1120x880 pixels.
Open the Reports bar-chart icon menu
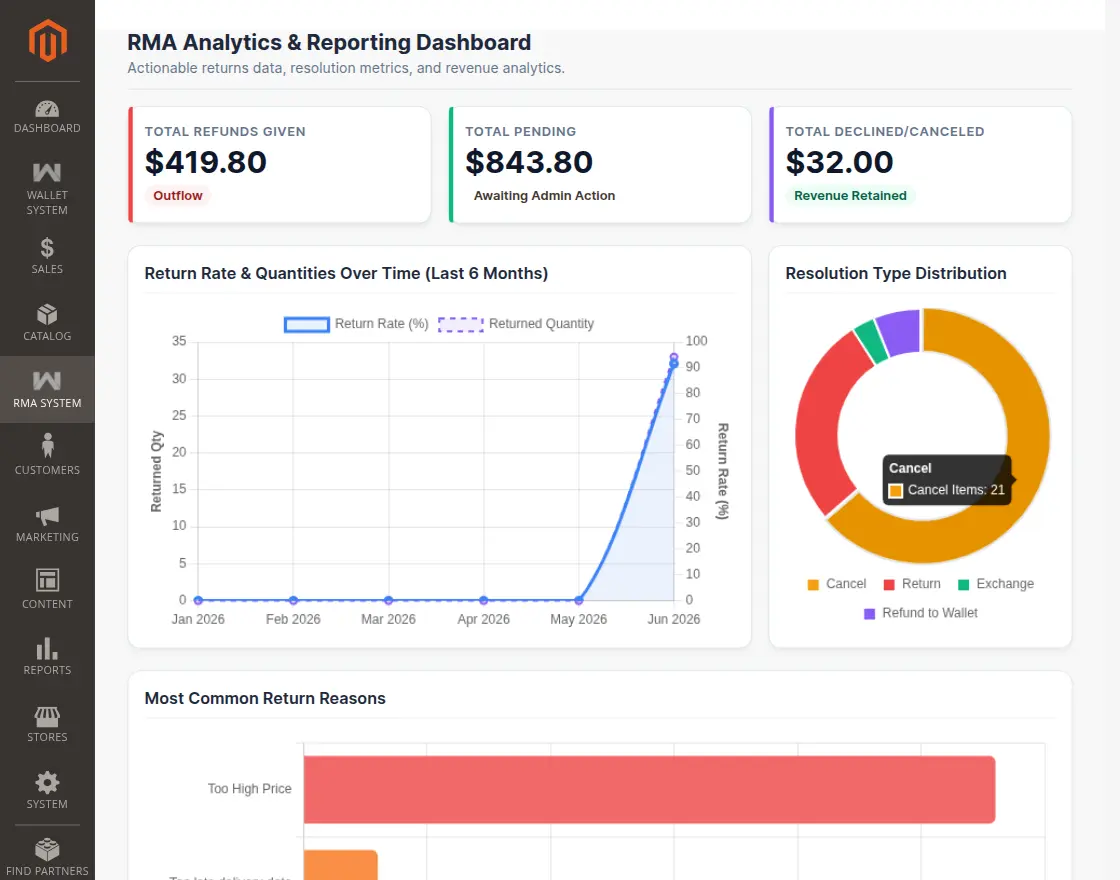(47, 649)
